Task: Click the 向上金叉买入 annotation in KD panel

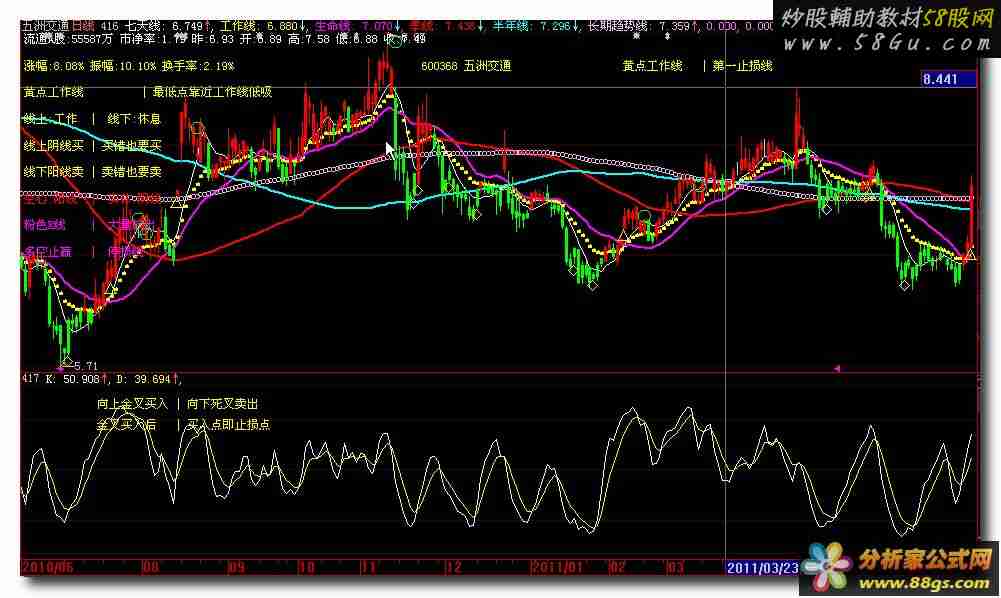Action: [133, 404]
